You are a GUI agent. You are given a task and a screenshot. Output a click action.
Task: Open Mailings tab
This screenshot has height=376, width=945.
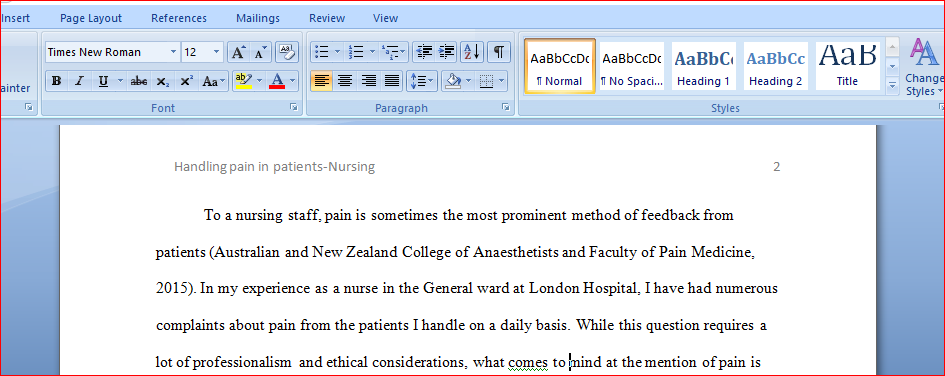258,18
